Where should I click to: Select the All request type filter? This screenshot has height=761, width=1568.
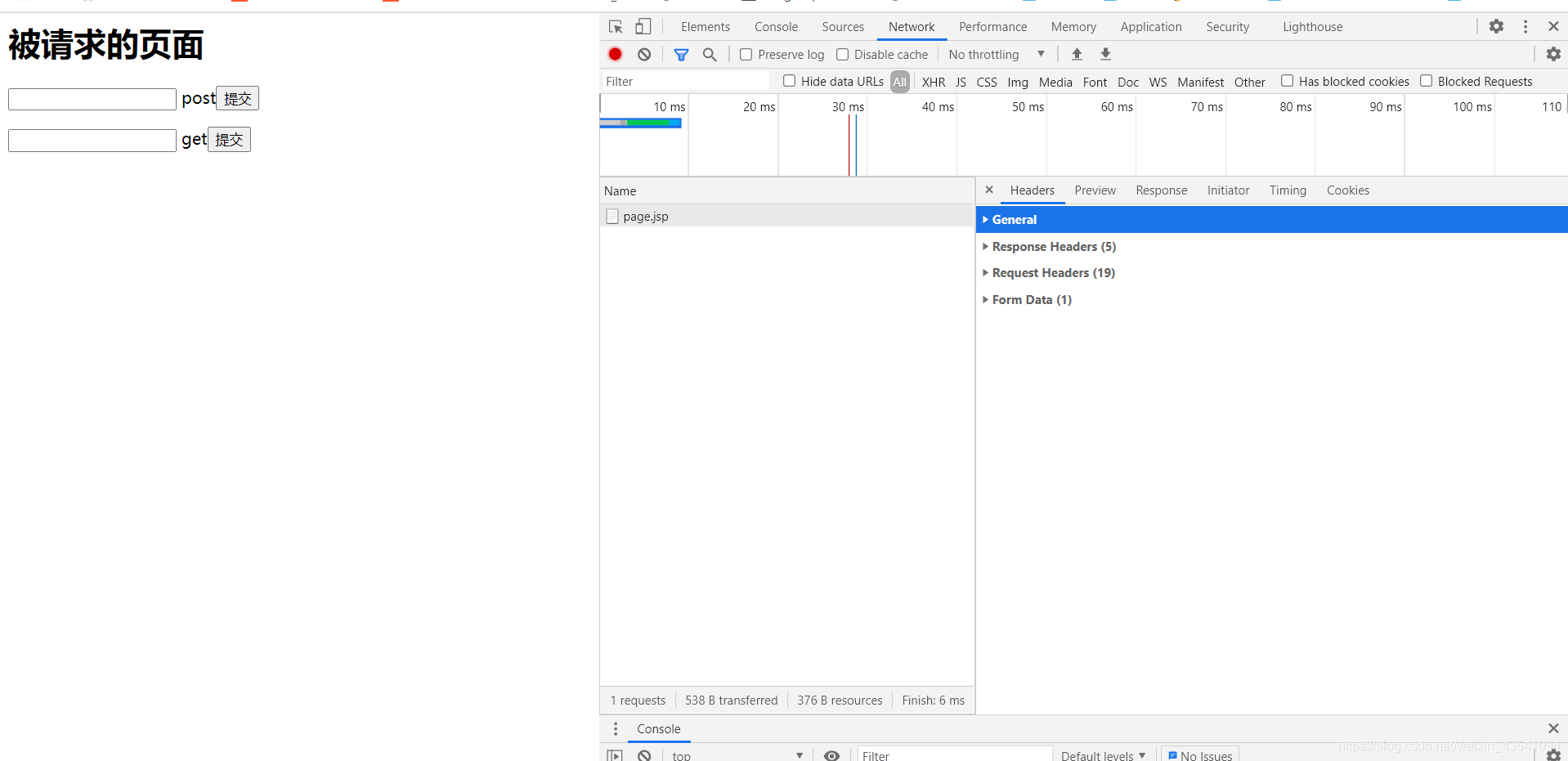pos(899,82)
